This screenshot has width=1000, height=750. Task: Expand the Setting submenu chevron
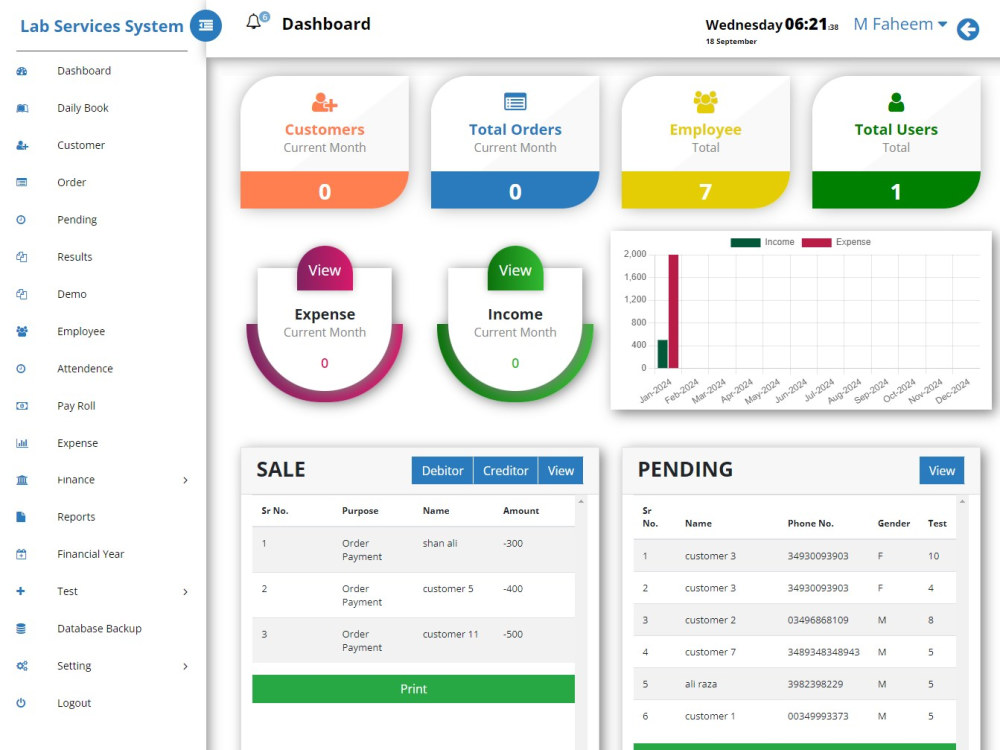pos(185,666)
